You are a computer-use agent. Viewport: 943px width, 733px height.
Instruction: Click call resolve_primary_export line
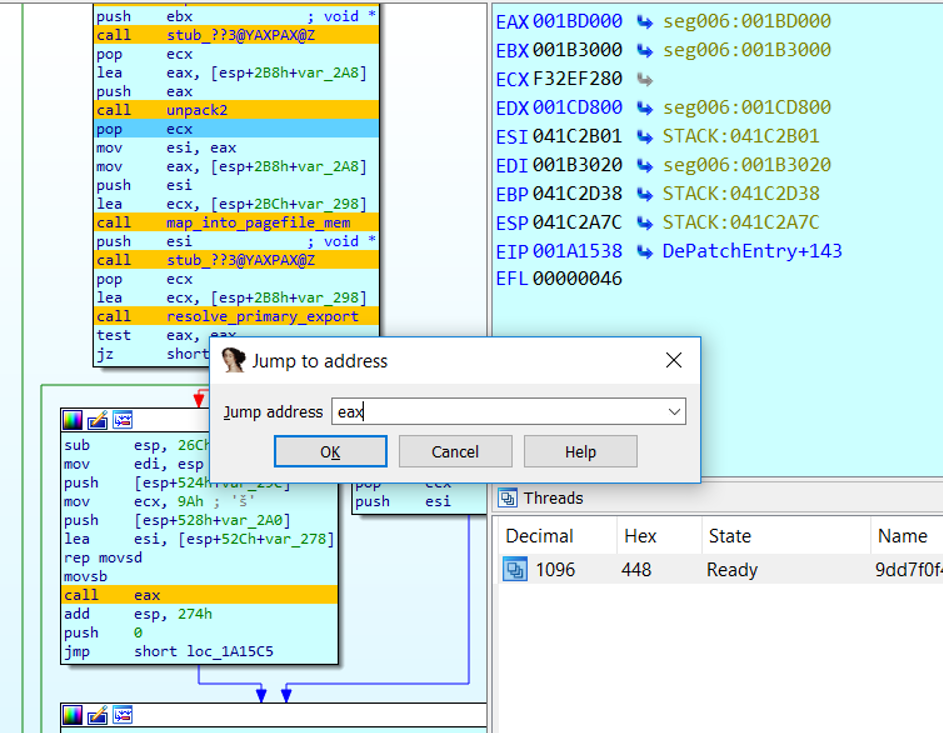[237, 316]
